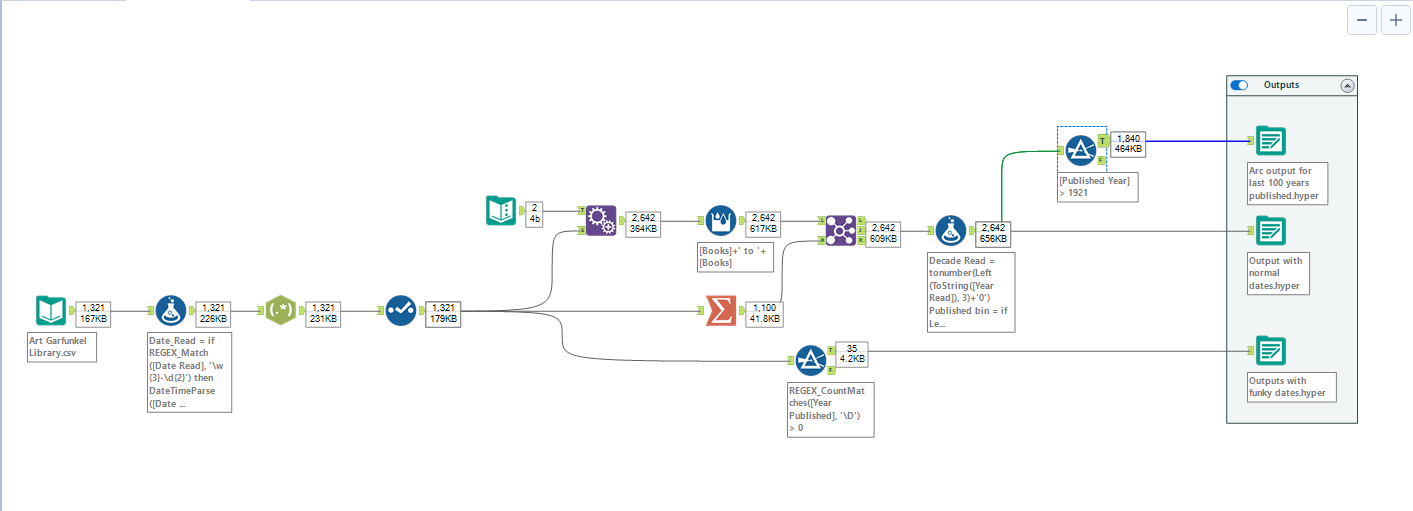
Task: Toggle the Outputs container enable switch
Action: [x=1240, y=86]
